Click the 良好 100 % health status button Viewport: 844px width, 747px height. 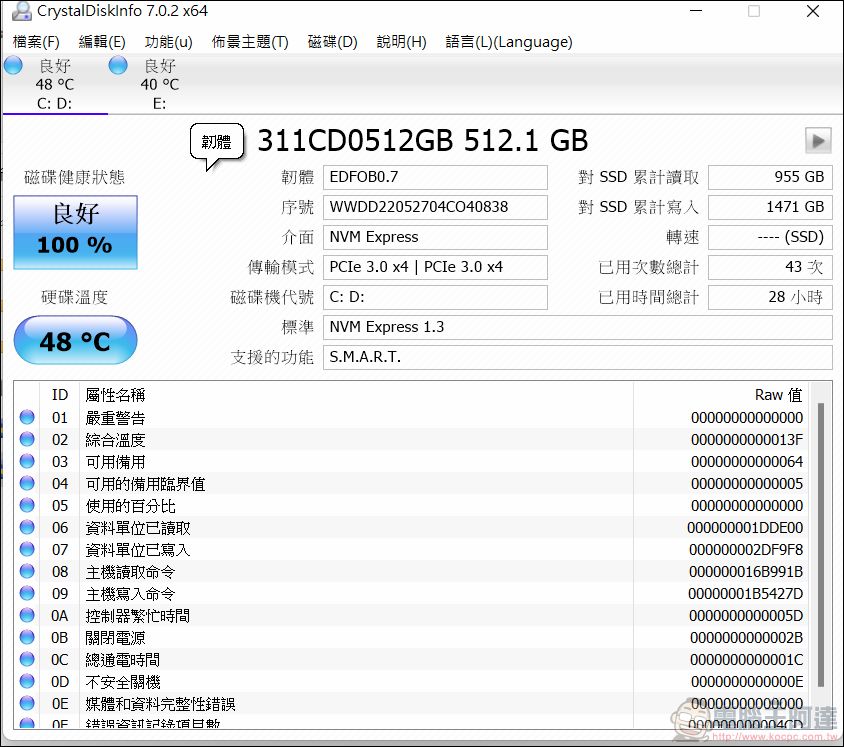tap(75, 232)
